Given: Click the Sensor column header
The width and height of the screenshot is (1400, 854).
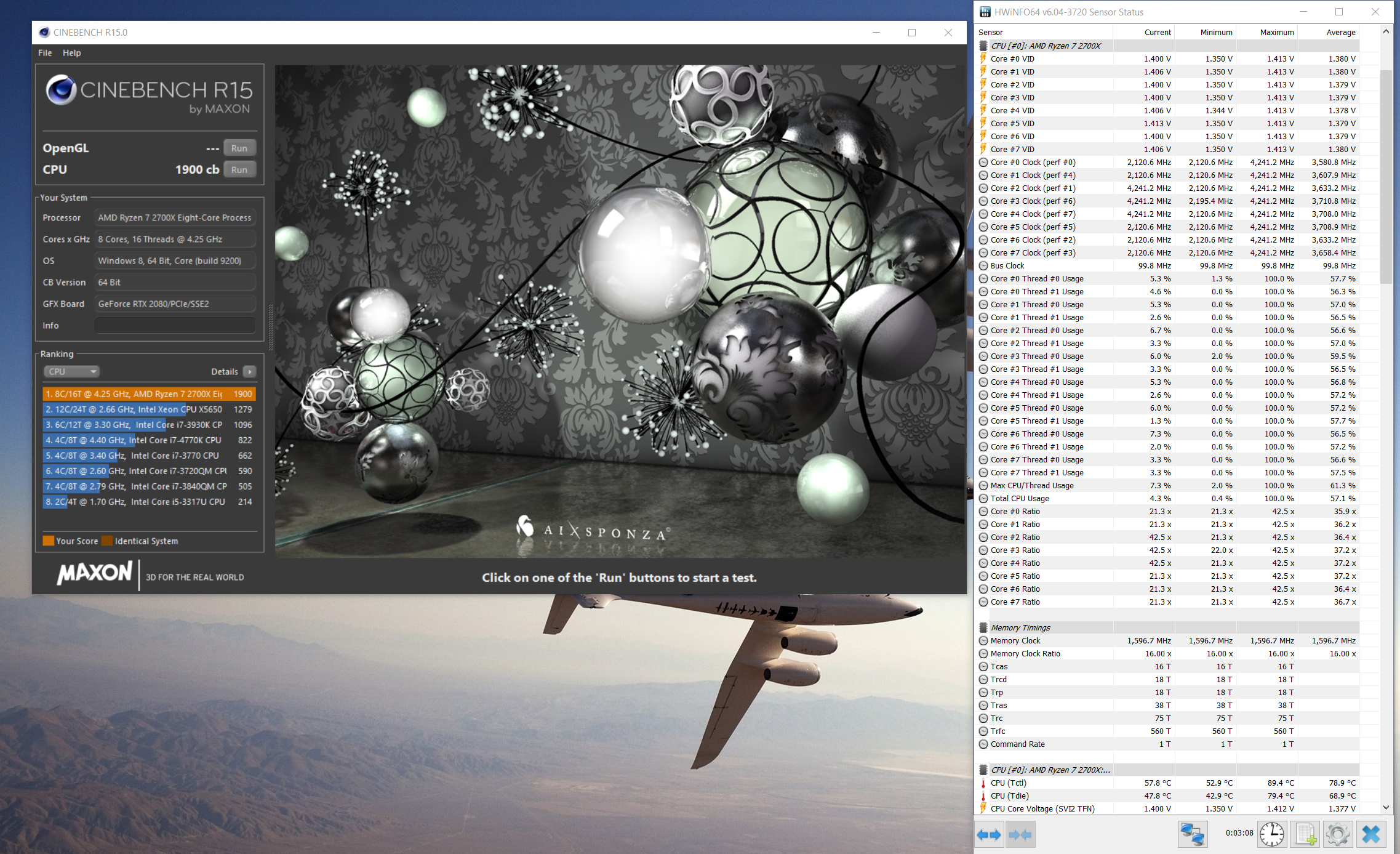Looking at the screenshot, I should coord(1044,32).
